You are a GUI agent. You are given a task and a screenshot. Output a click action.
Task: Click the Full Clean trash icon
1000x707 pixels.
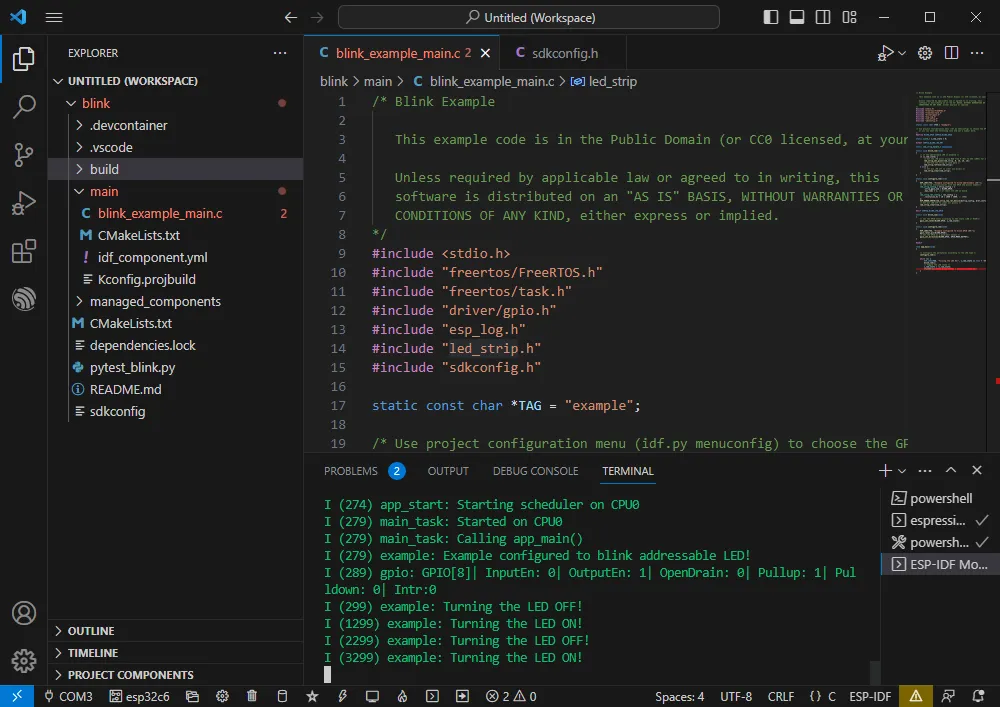(x=252, y=695)
